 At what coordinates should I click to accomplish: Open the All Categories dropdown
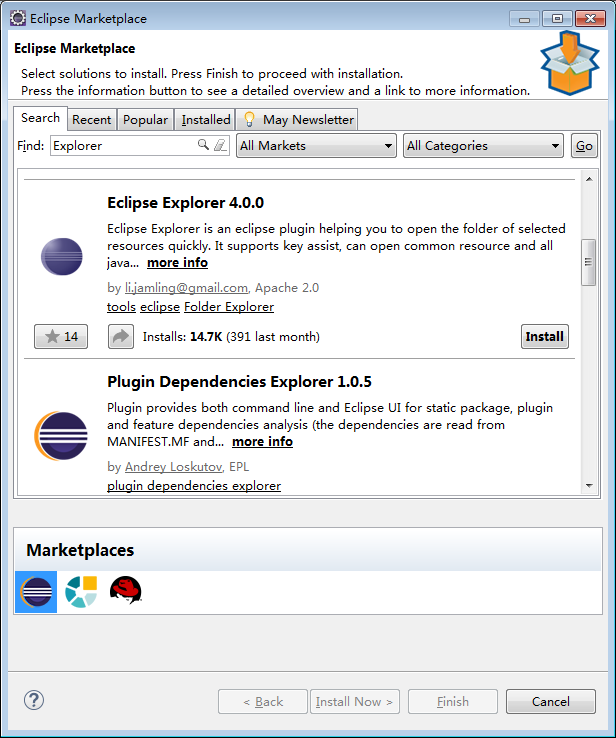click(483, 145)
